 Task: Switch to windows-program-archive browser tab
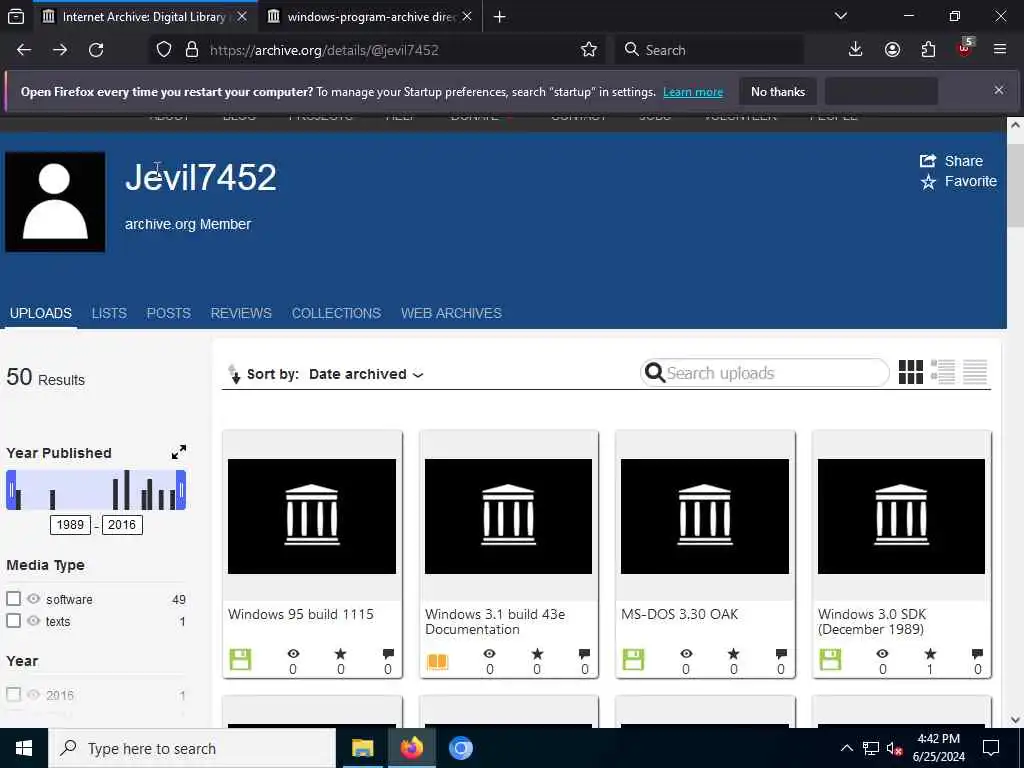pos(370,16)
